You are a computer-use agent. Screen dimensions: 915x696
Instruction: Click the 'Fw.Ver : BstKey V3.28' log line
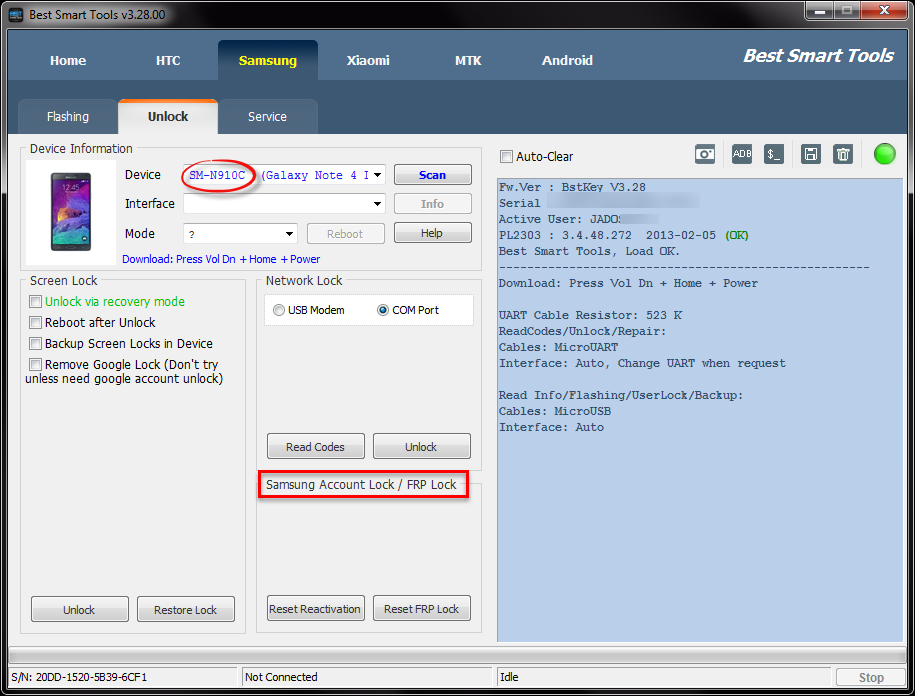(x=572, y=187)
